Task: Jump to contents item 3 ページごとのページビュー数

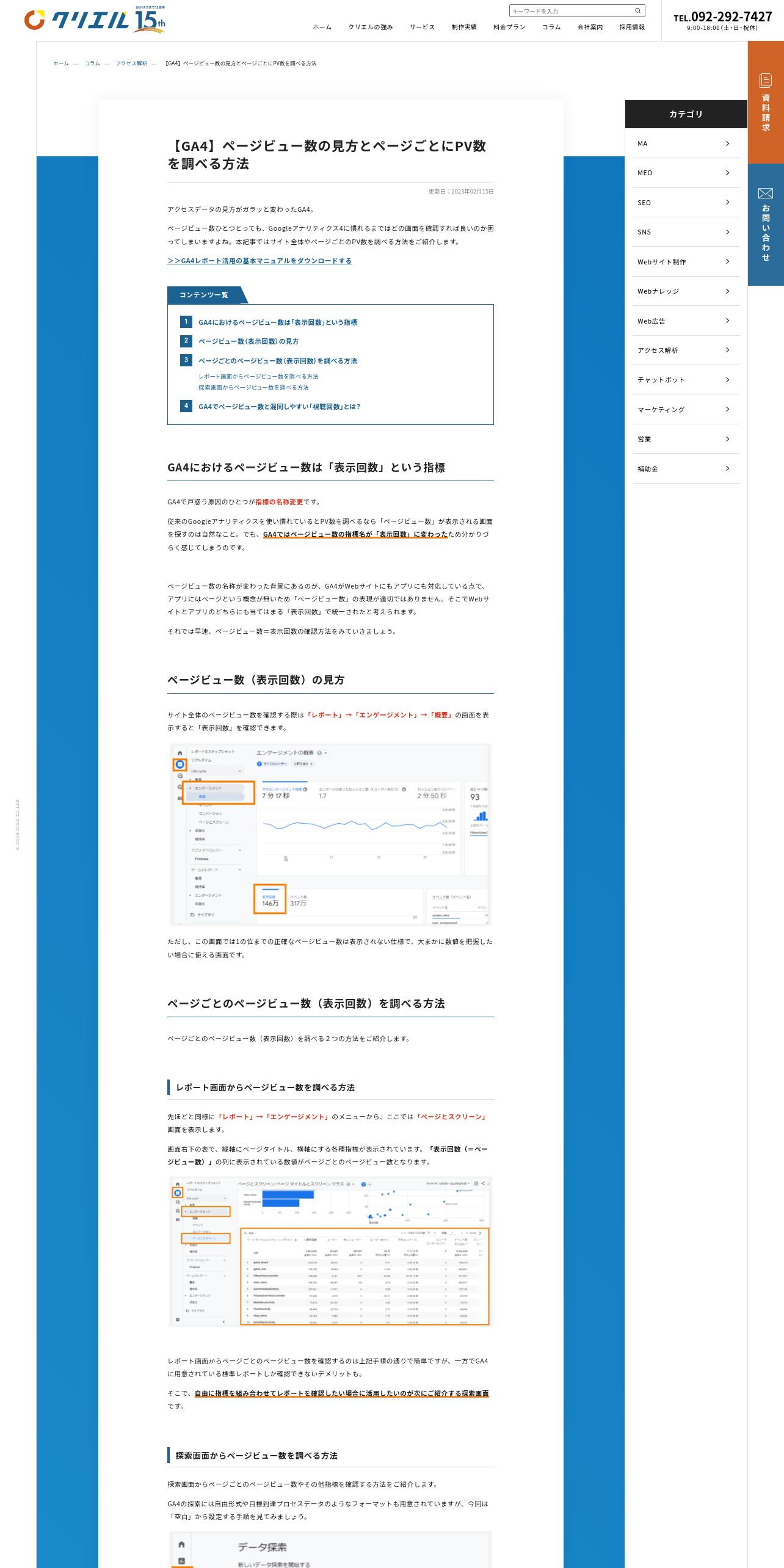Action: coord(277,361)
